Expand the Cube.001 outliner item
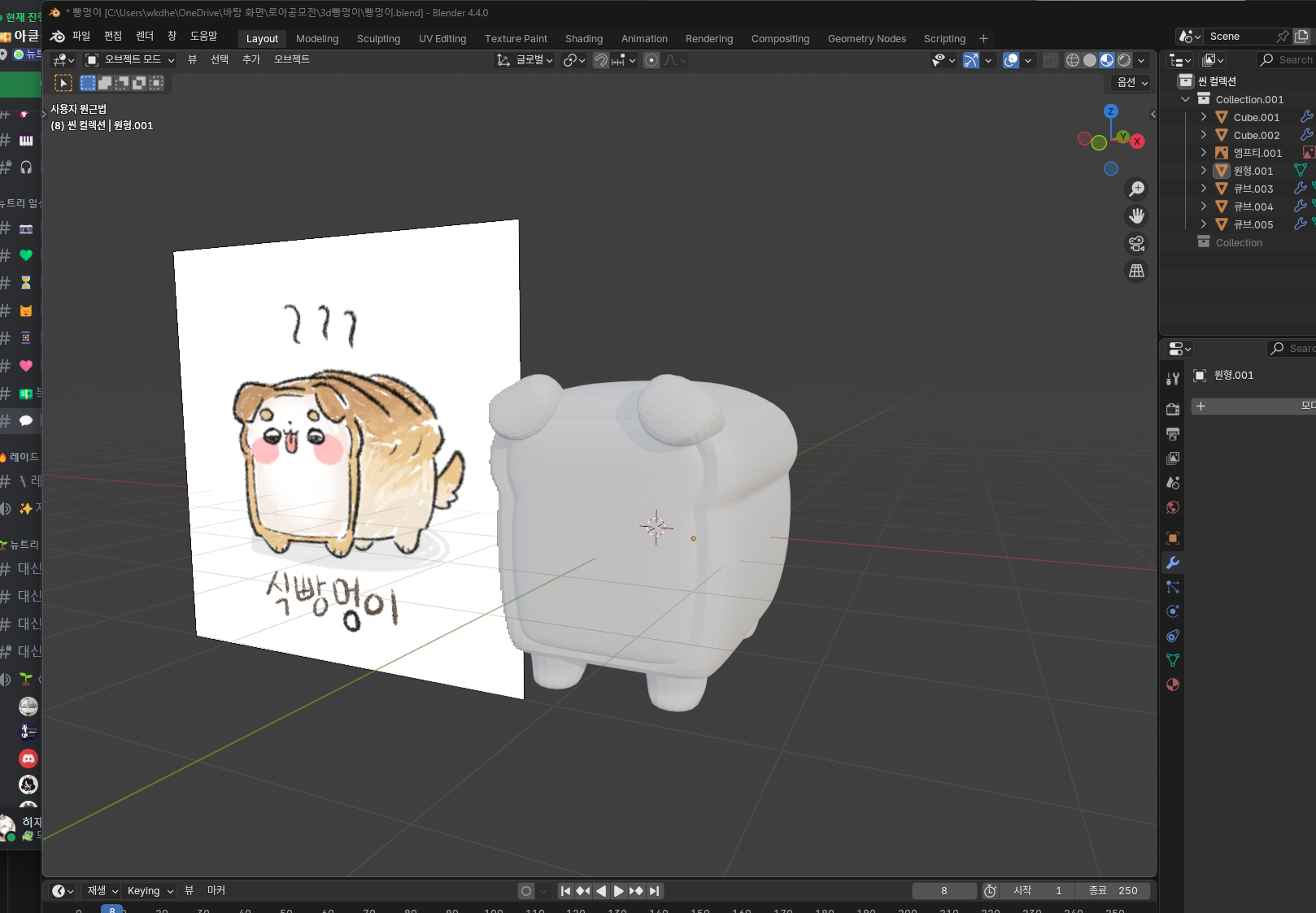Image resolution: width=1316 pixels, height=913 pixels. click(1204, 117)
